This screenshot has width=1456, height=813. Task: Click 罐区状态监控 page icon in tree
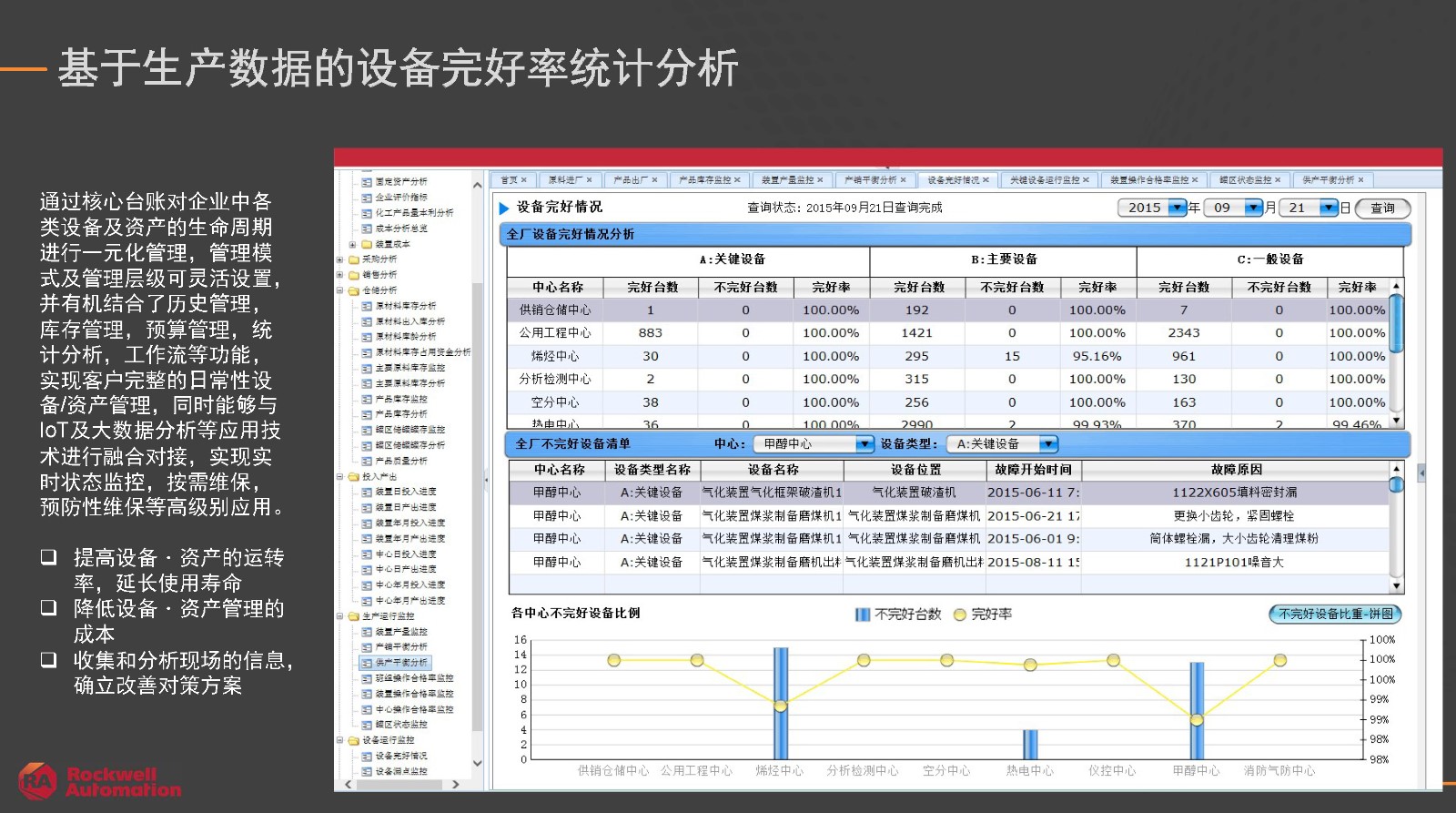[x=368, y=725]
